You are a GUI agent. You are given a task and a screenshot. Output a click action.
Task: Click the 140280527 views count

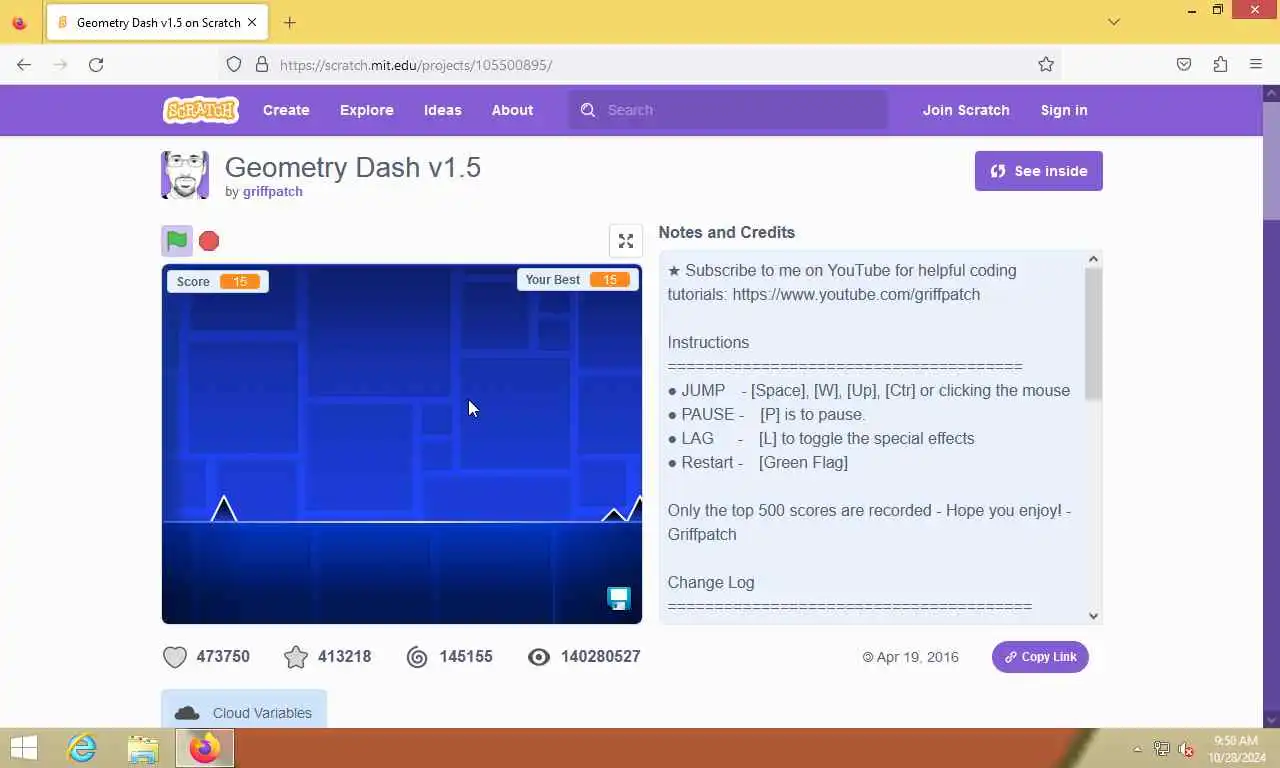pos(601,657)
